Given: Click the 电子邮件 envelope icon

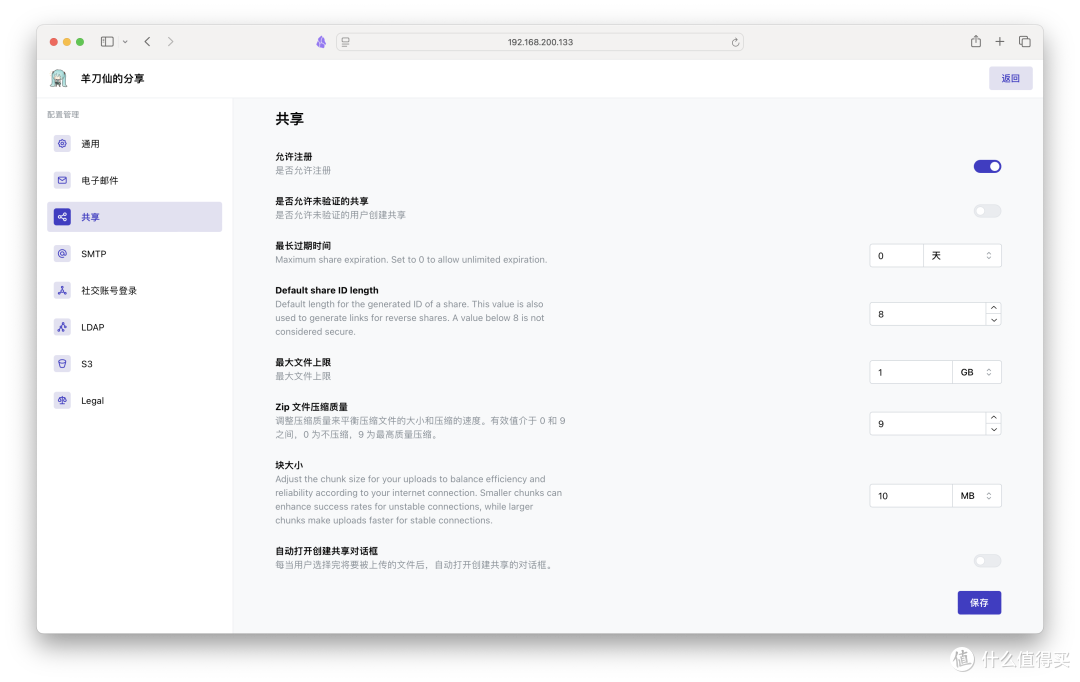Looking at the screenshot, I should 62,181.
